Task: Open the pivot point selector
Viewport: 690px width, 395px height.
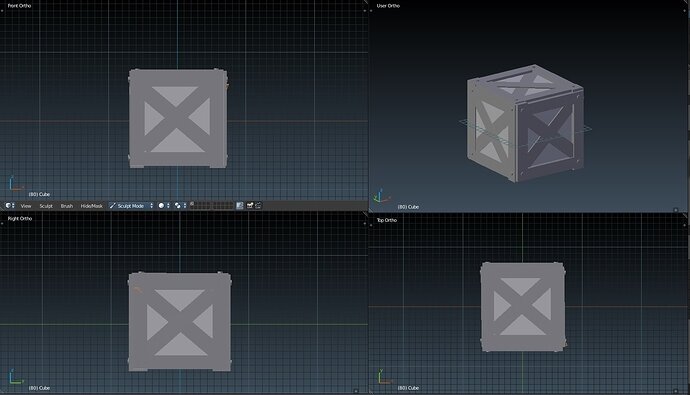Action: [180, 205]
